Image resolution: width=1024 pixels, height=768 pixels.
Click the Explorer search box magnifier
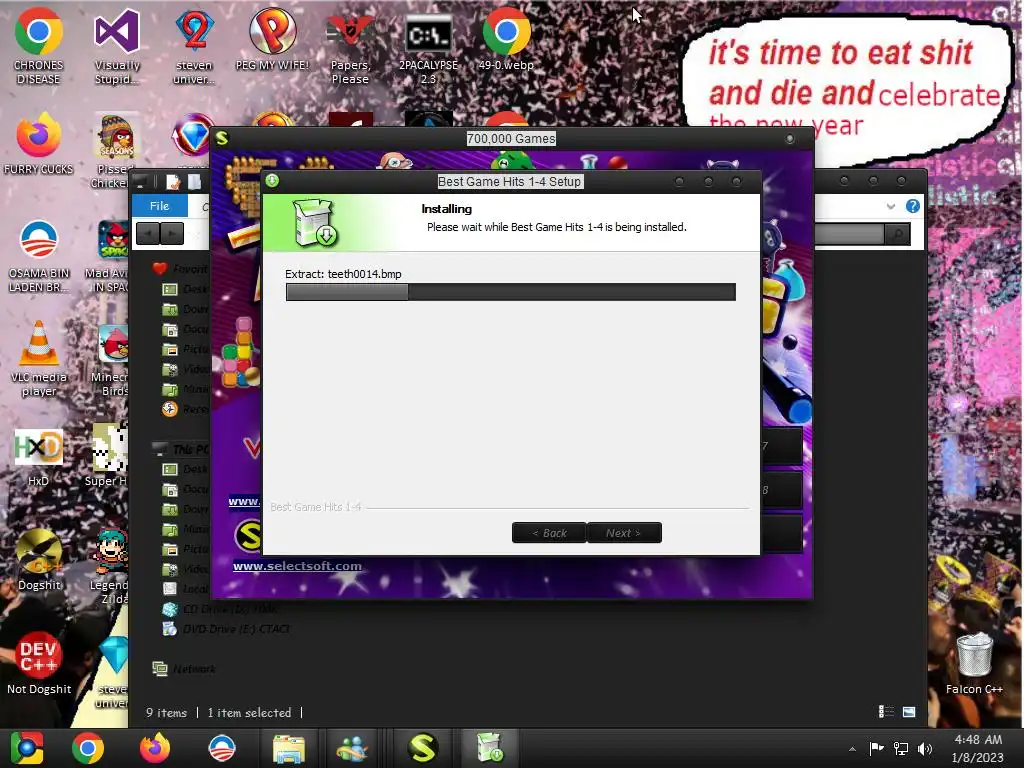click(x=897, y=234)
